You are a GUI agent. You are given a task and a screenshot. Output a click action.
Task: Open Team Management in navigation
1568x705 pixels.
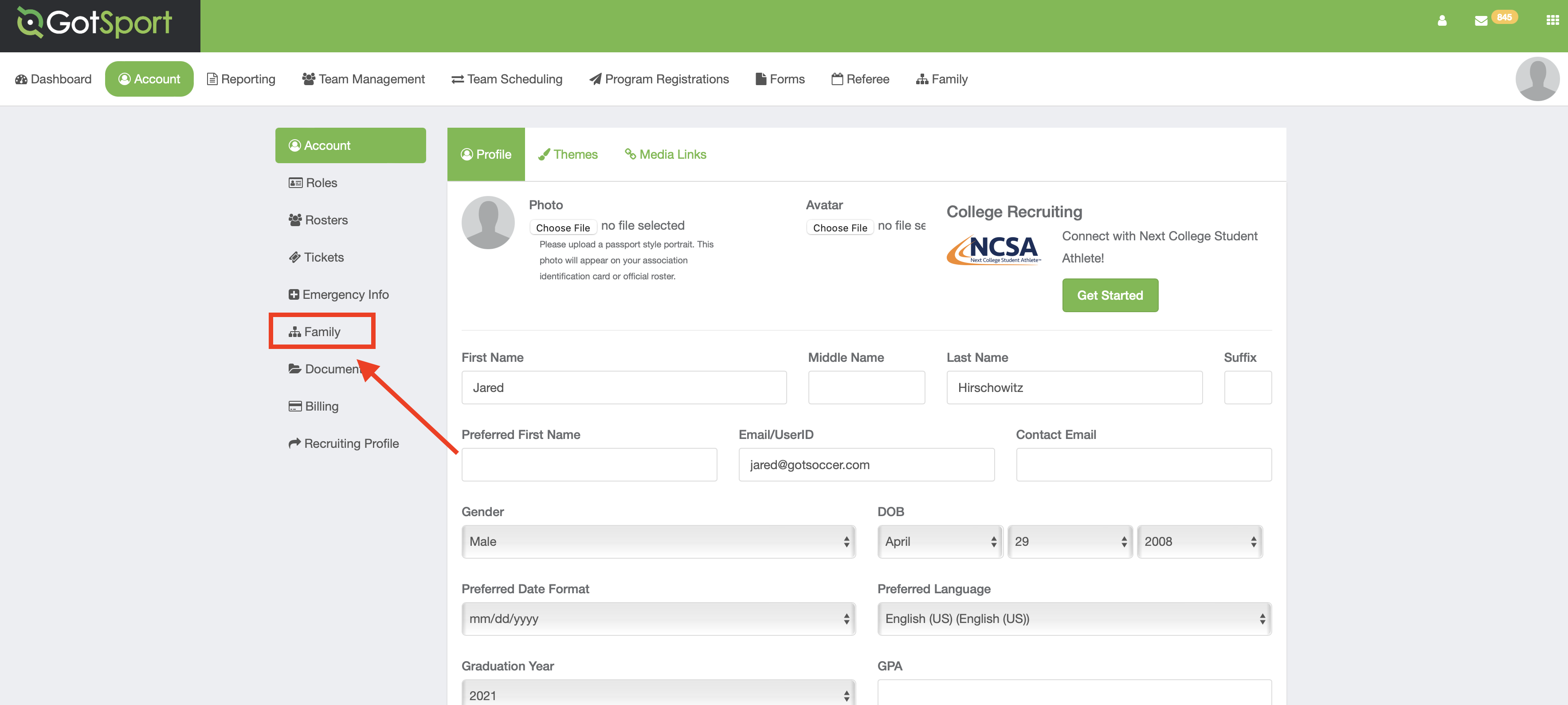pos(363,79)
